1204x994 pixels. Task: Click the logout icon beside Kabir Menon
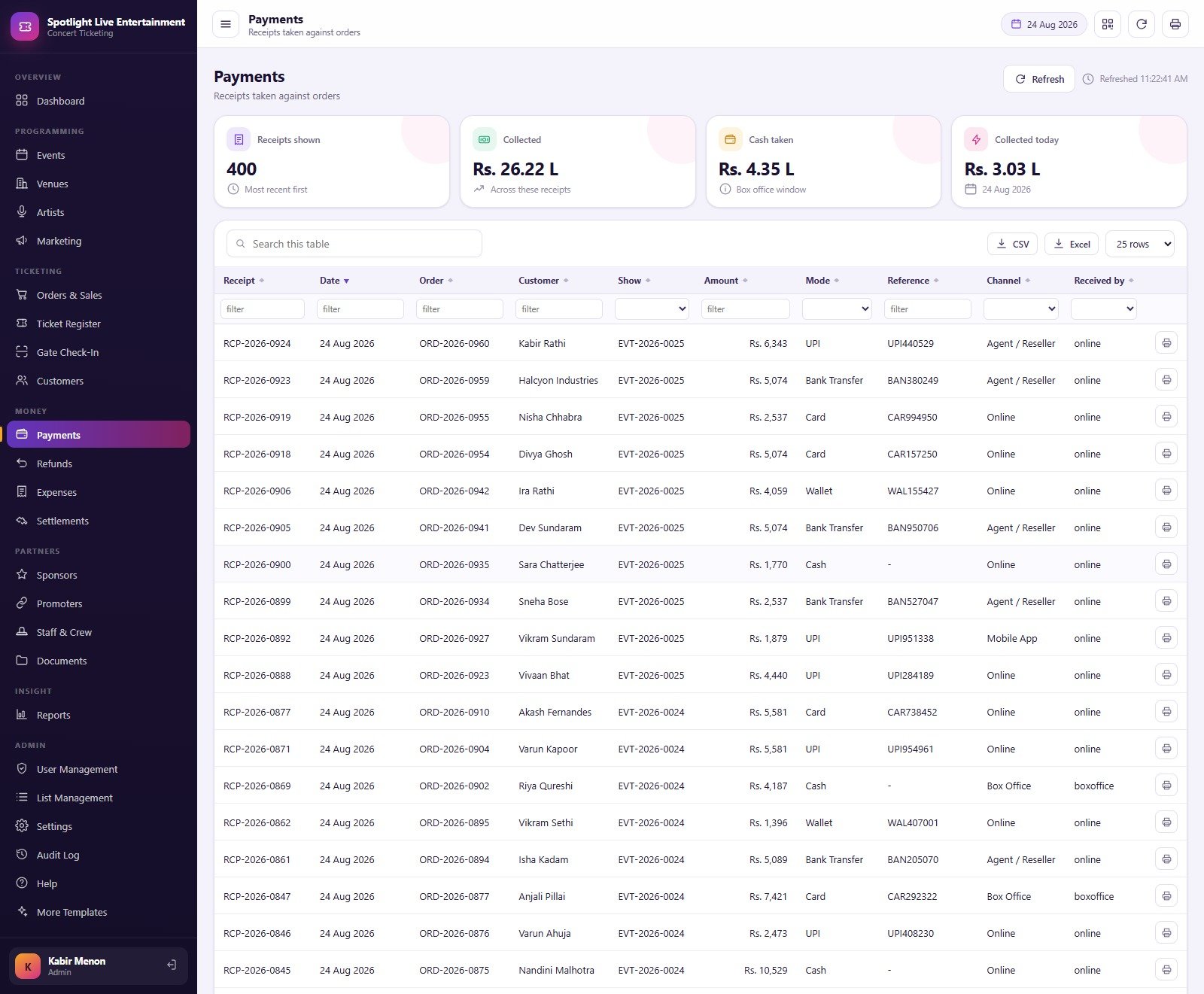pyautogui.click(x=172, y=965)
